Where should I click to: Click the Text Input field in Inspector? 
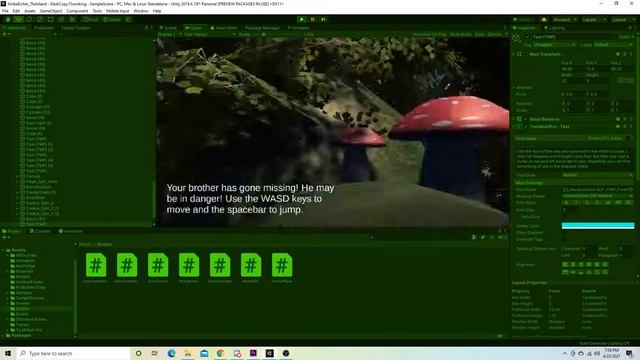click(574, 158)
